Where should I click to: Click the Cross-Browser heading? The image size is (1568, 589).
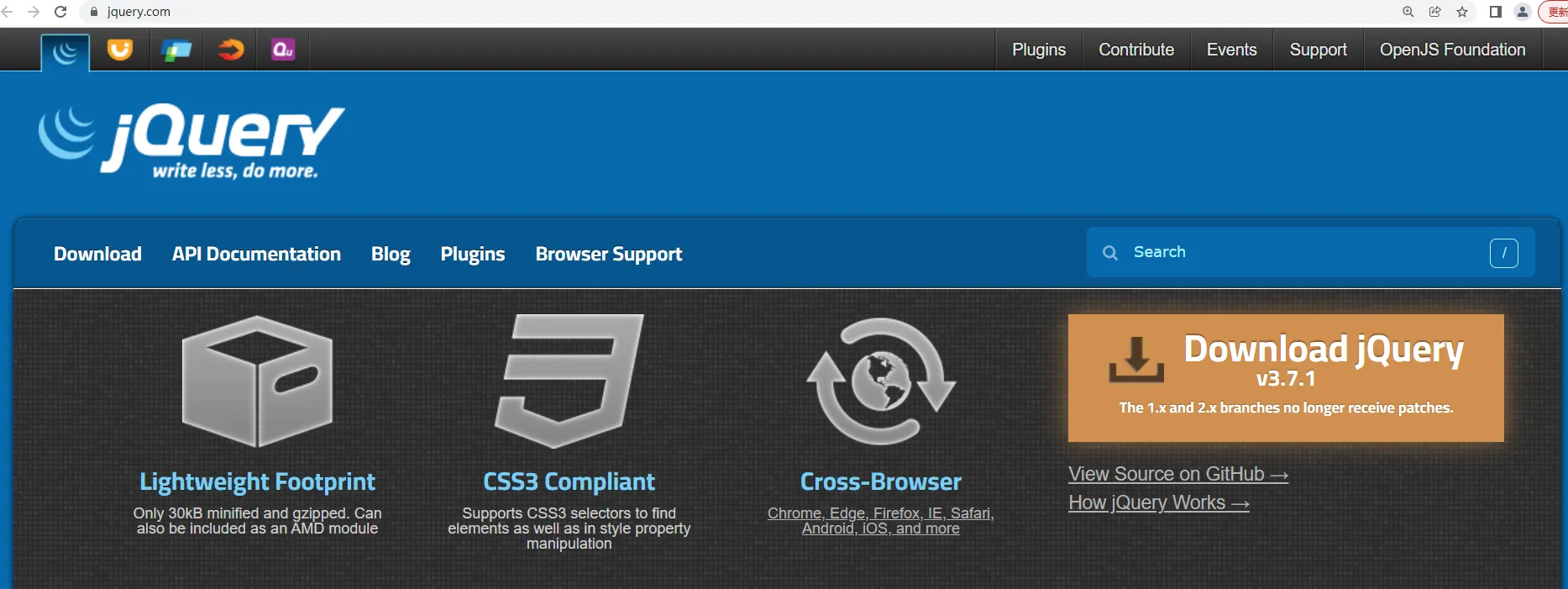pyautogui.click(x=881, y=481)
